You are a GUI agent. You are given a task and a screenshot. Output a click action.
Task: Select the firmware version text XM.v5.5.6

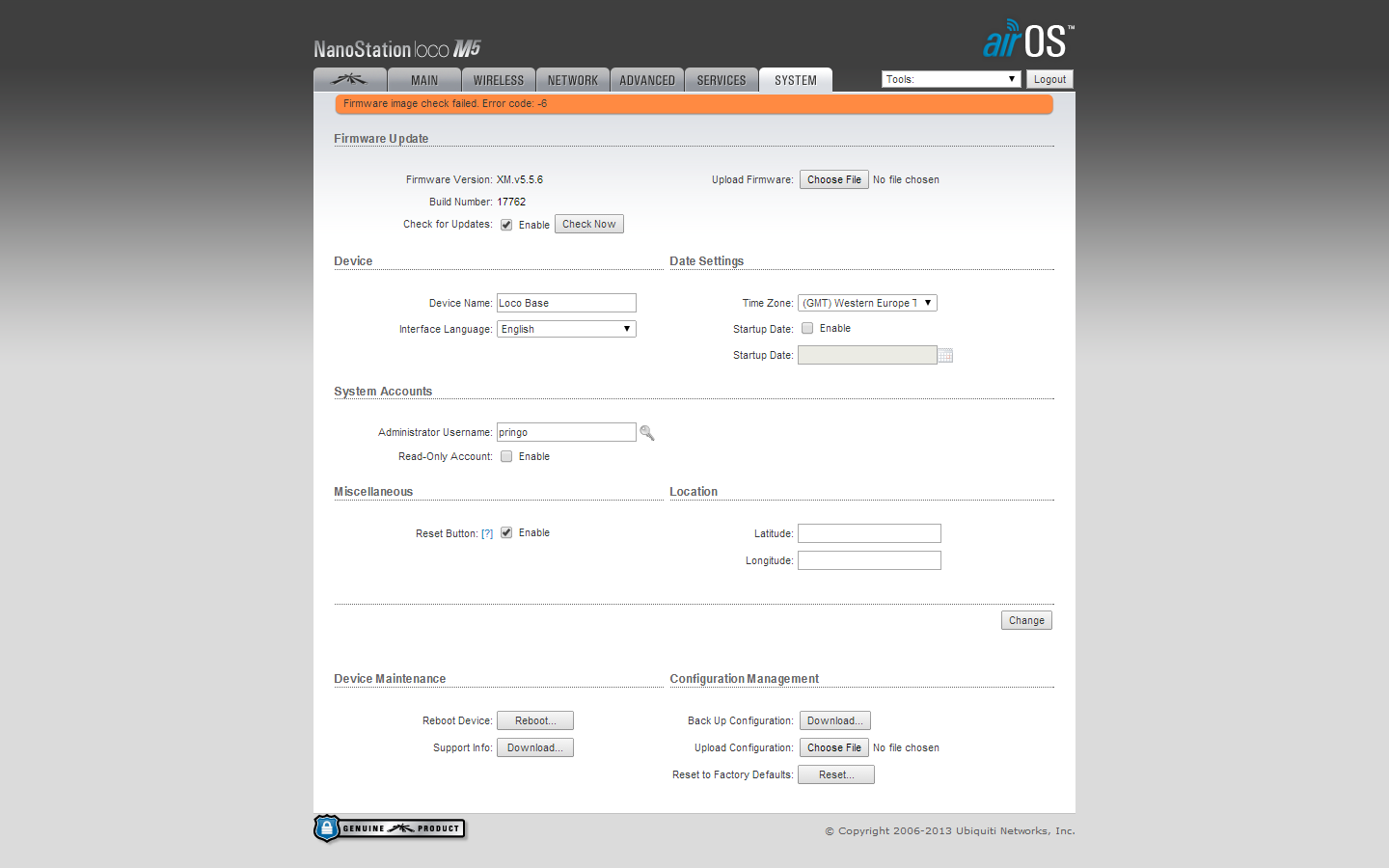(x=520, y=179)
